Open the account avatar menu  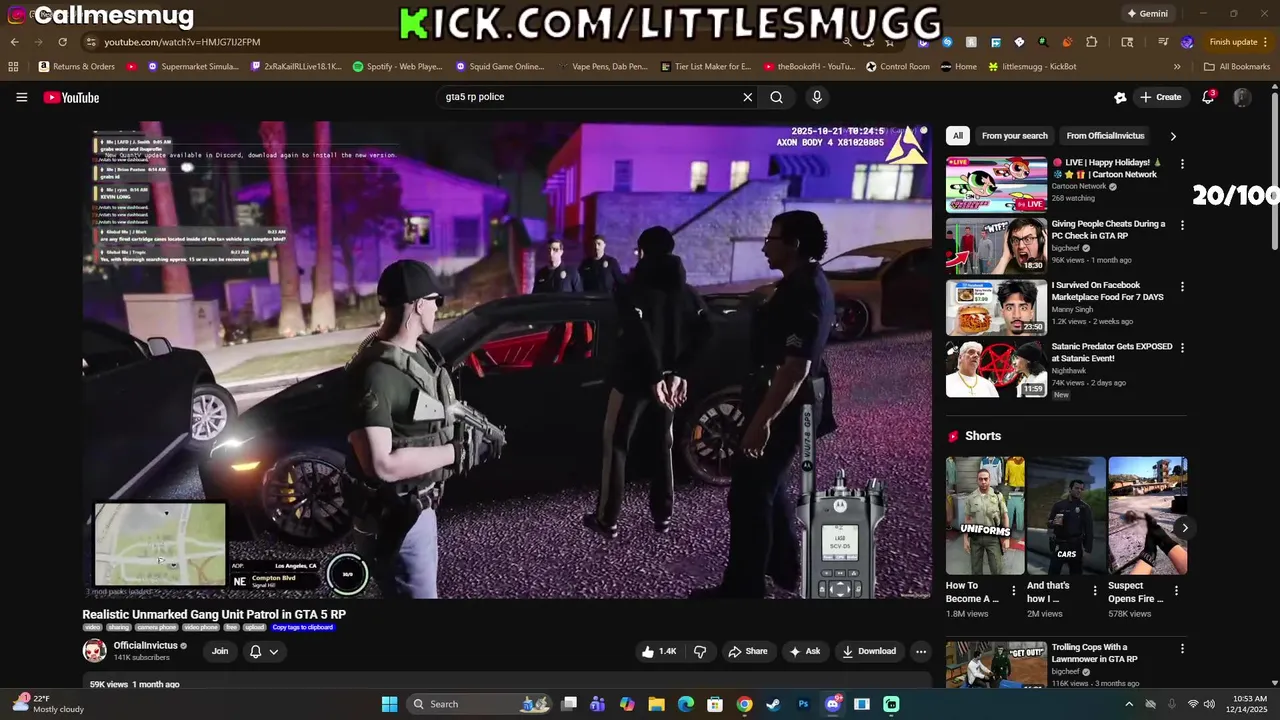point(1242,97)
